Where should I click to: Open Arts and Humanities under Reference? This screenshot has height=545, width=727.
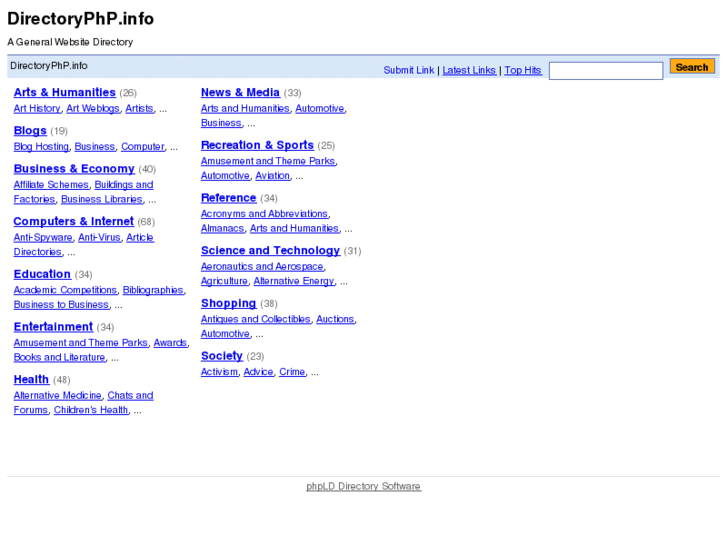[294, 229]
